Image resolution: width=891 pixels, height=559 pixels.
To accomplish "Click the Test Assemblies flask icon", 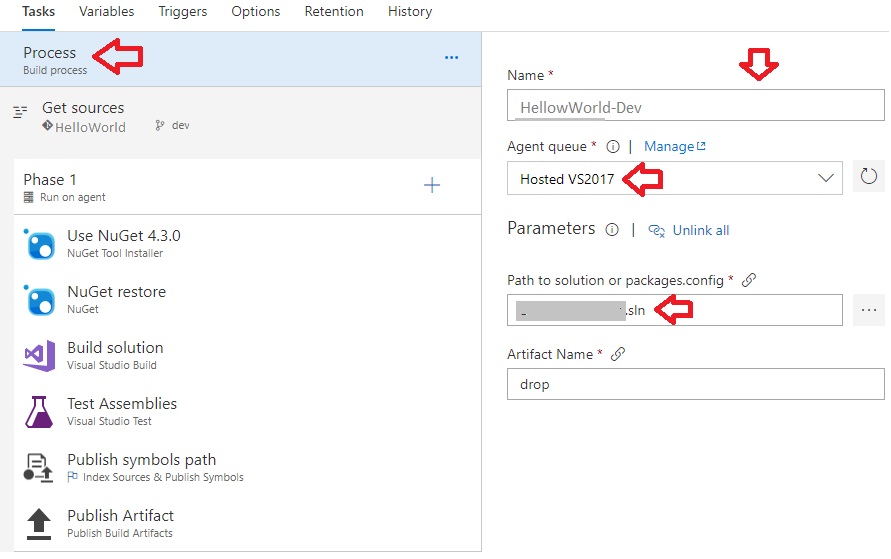I will tap(40, 412).
